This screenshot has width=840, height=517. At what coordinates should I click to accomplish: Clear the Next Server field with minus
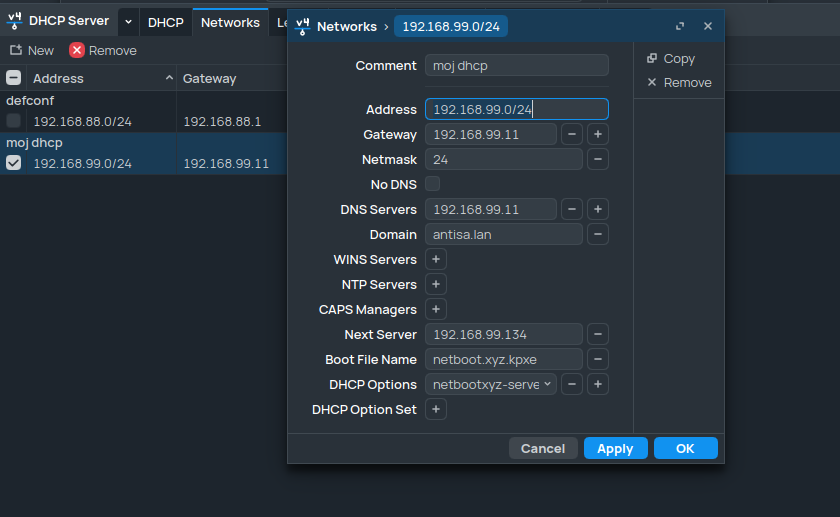coord(597,334)
